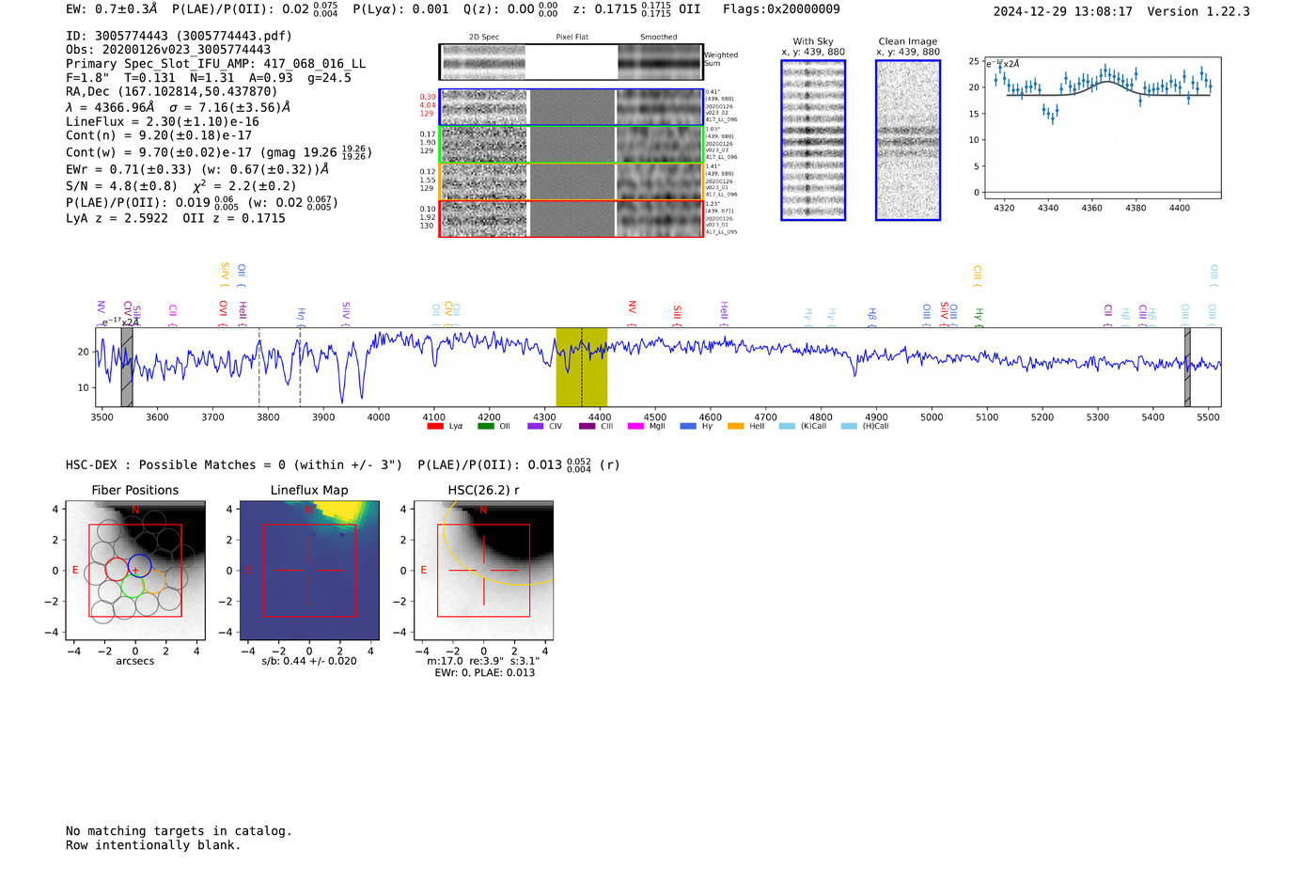Click the dashed vertical line near 3860
This screenshot has height=896, width=1316.
click(300, 368)
